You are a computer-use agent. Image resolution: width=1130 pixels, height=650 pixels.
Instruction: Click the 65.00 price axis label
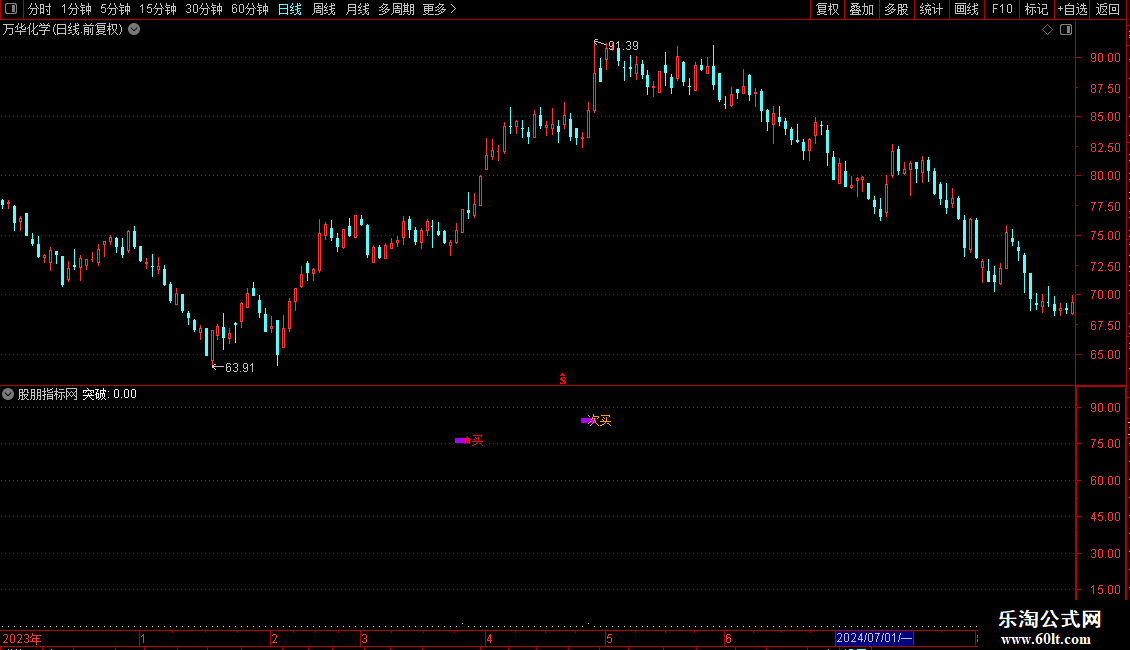click(x=1105, y=355)
